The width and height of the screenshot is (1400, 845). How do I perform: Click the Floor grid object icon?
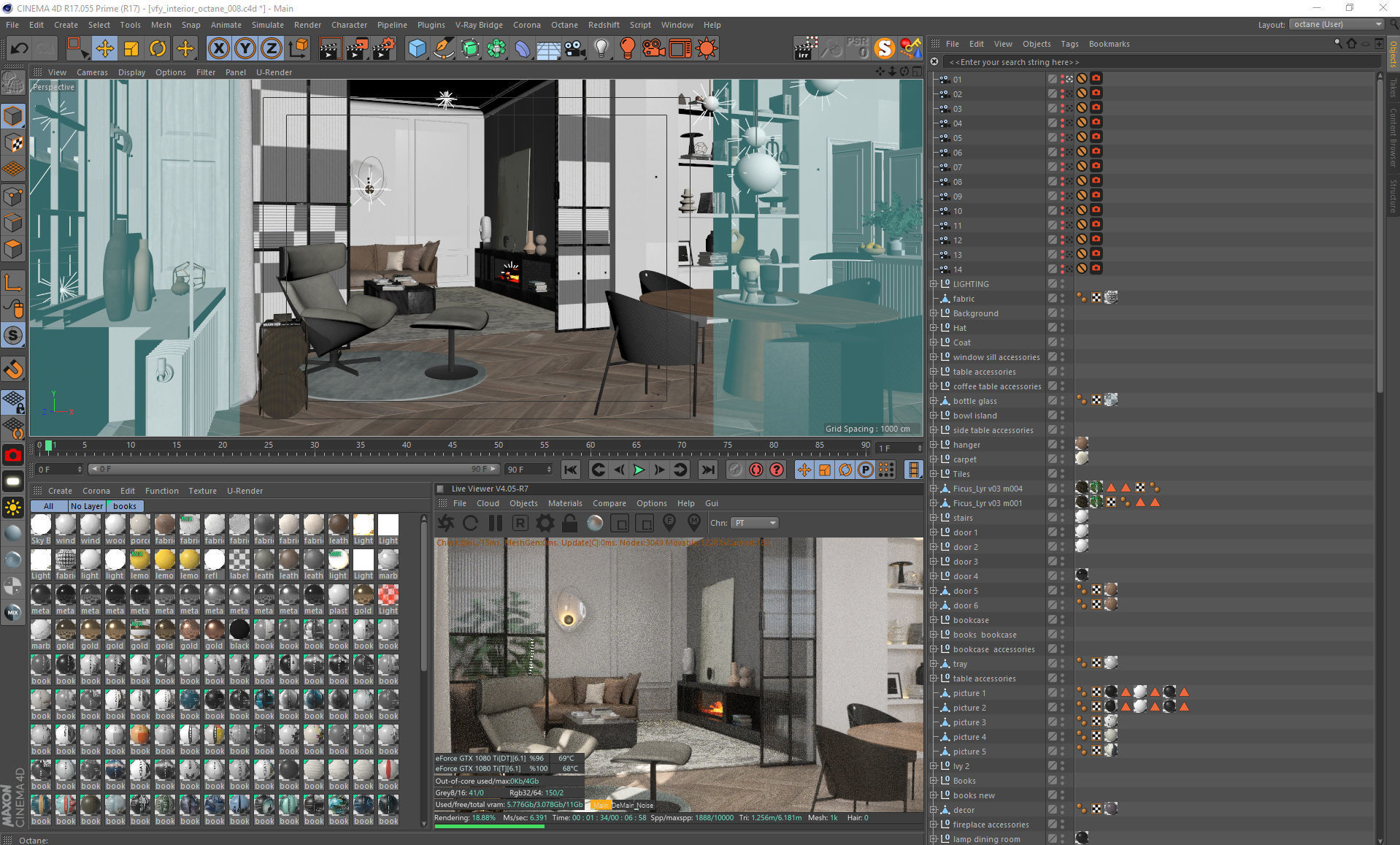[x=548, y=49]
